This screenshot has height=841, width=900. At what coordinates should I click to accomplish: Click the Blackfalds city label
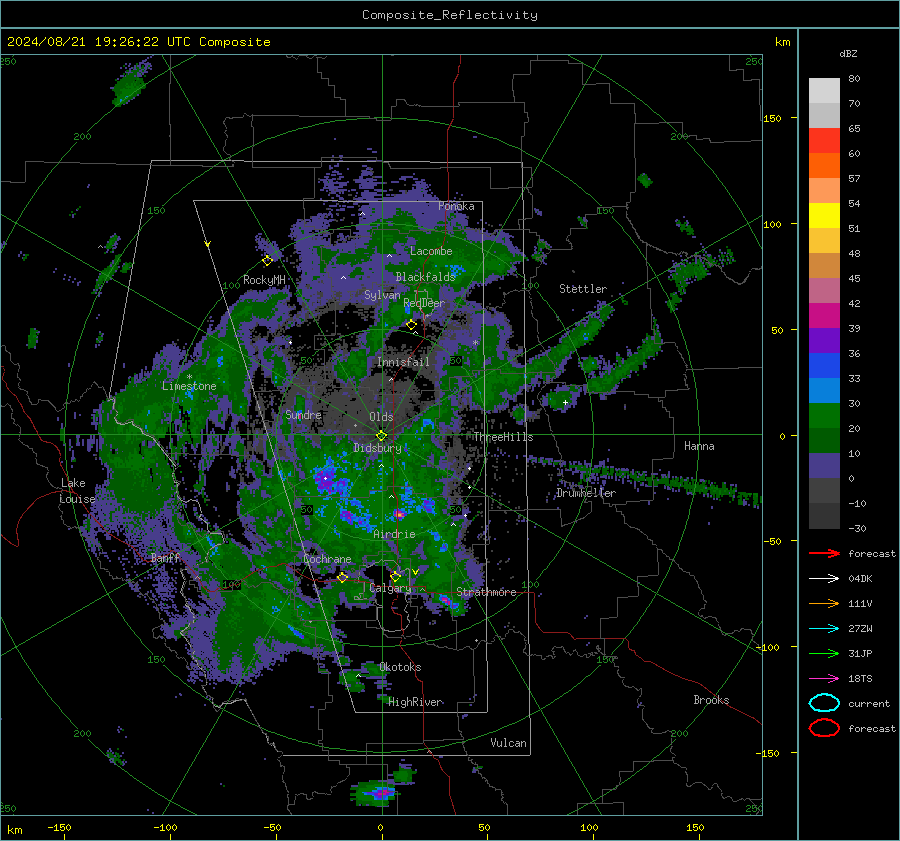tap(425, 277)
